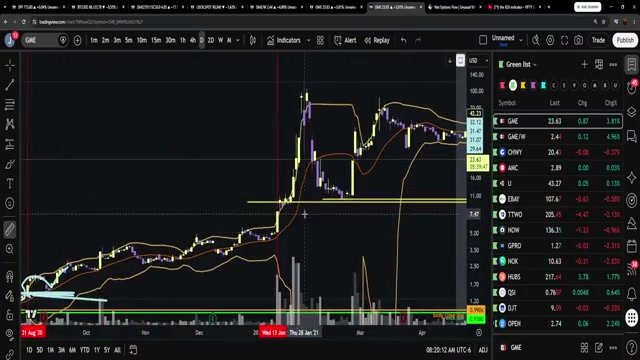Open the Fibonacci retracement tools
Screen dimensions: 640x360
pyautogui.click(x=10, y=104)
